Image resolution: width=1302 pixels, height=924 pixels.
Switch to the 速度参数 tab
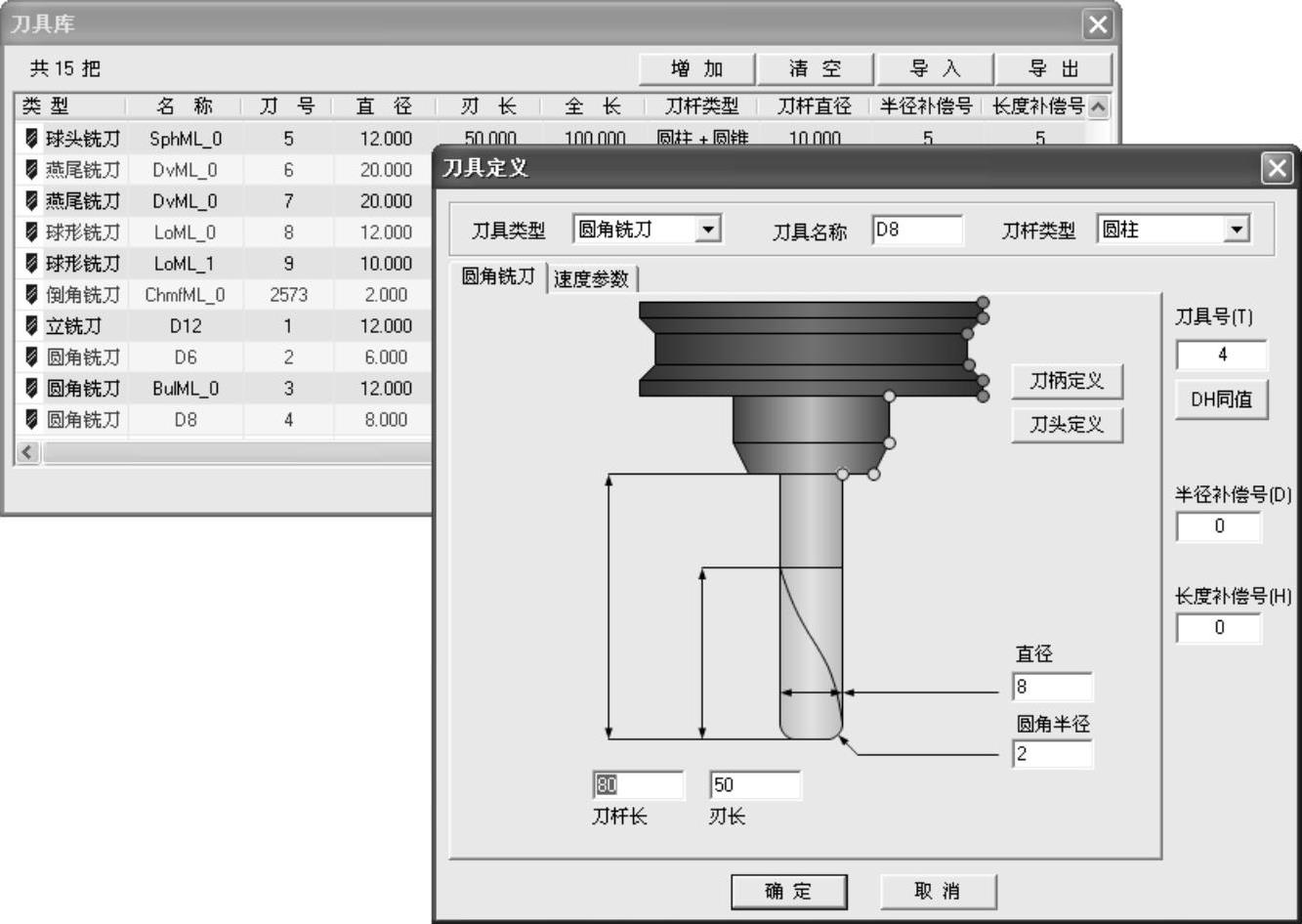591,279
